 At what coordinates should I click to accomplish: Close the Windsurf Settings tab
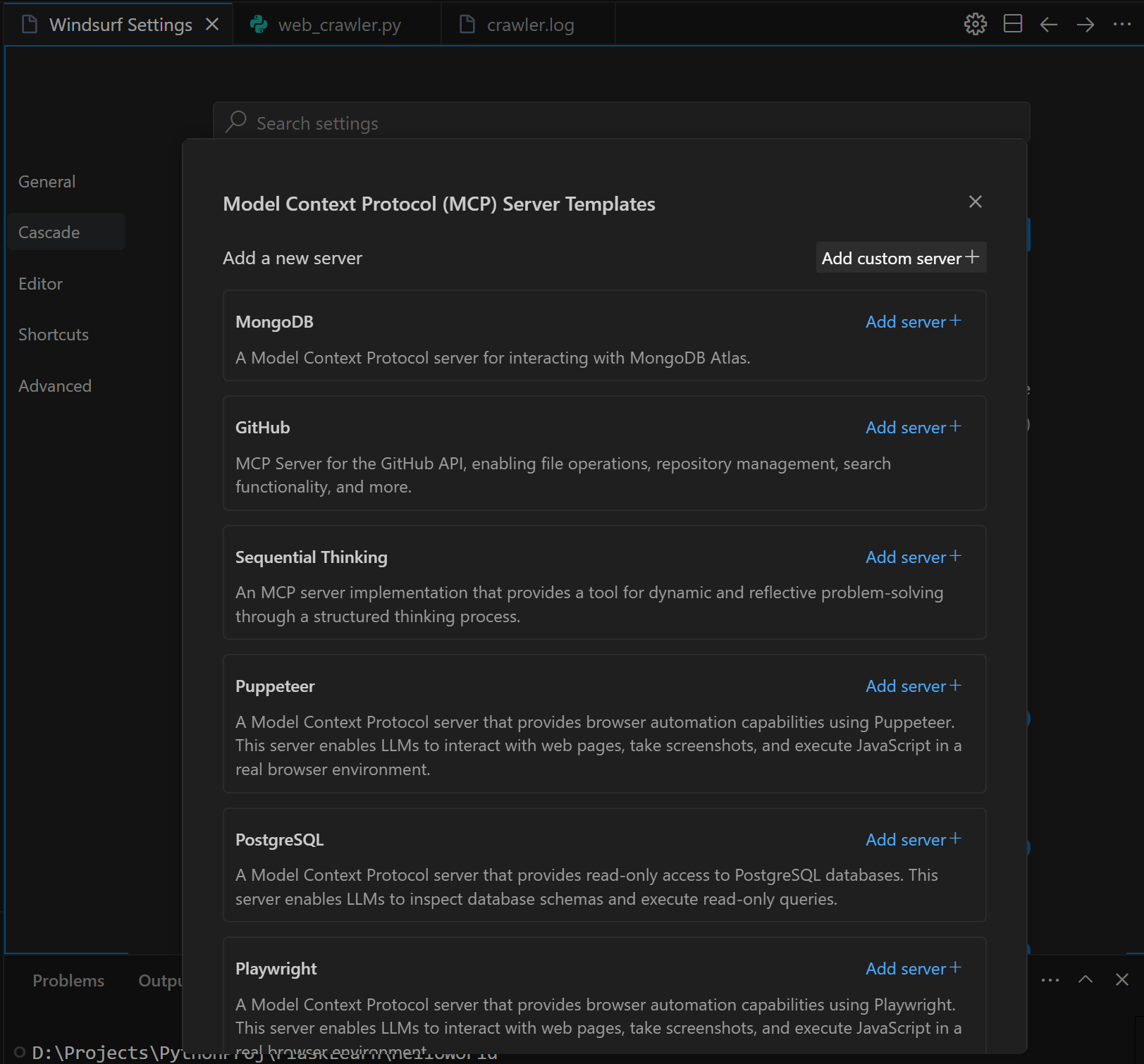212,25
